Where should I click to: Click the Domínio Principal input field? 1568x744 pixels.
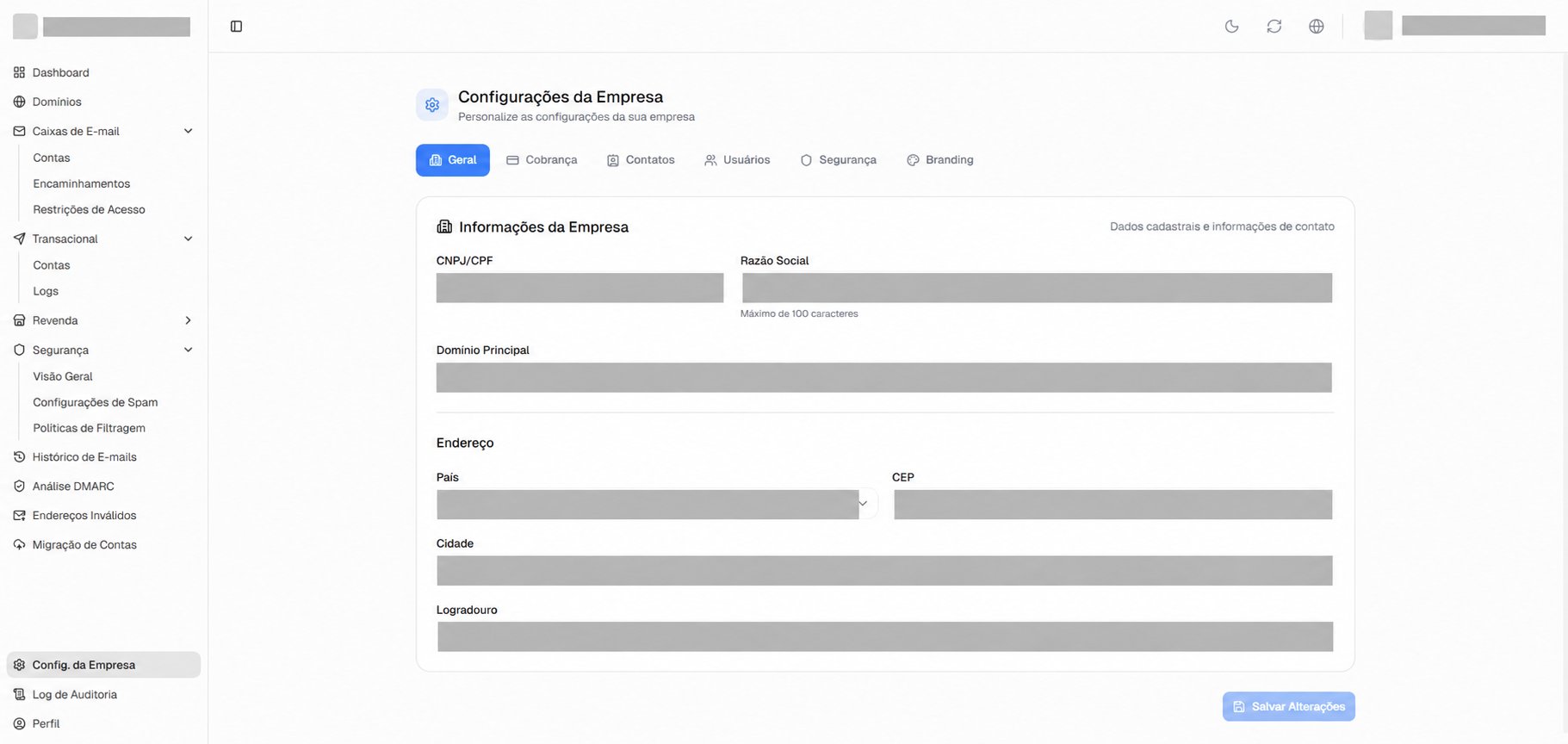tap(884, 377)
